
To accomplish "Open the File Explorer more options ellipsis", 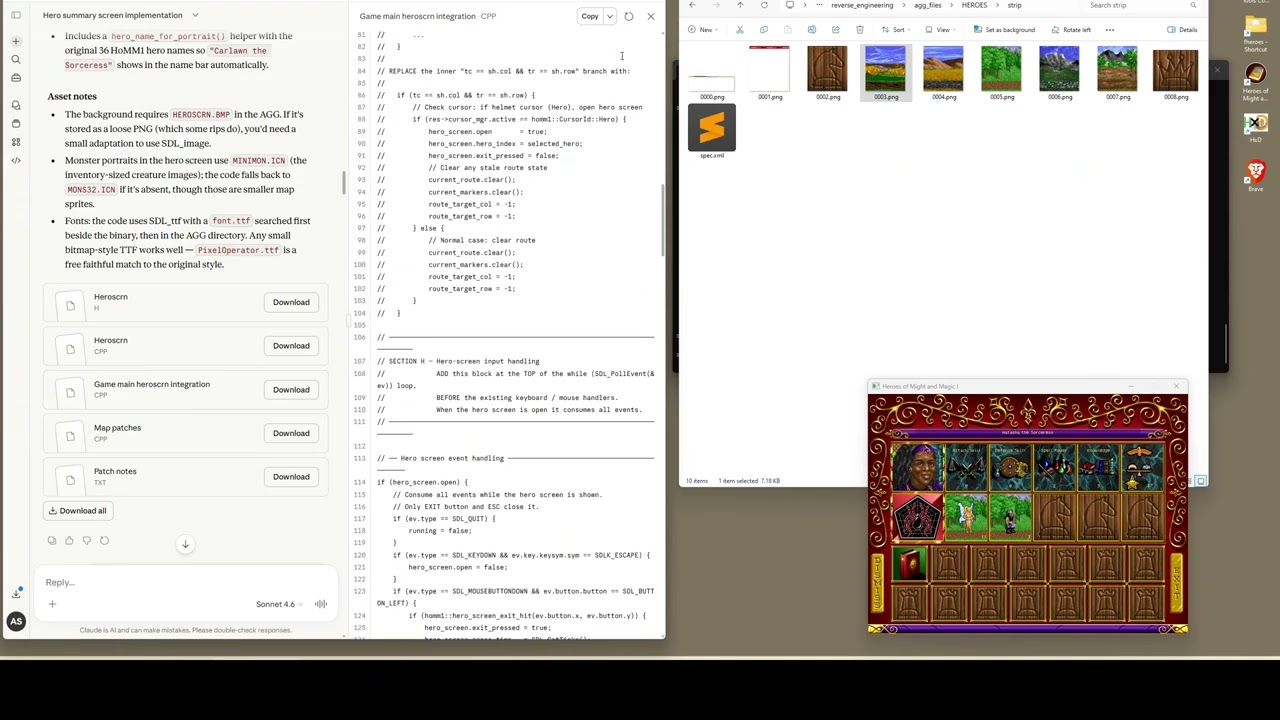I will point(1110,30).
